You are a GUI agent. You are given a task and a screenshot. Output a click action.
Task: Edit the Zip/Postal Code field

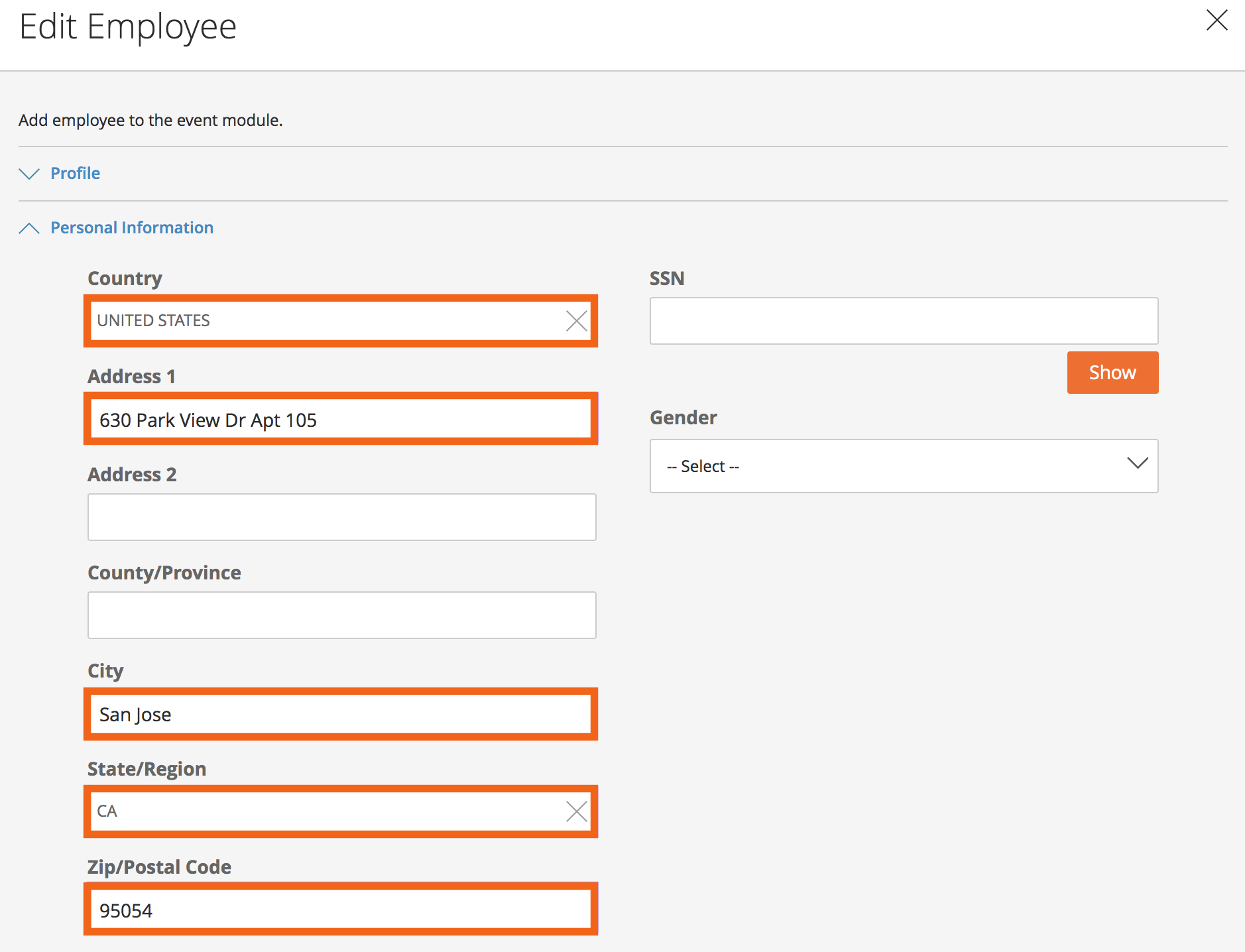341,909
